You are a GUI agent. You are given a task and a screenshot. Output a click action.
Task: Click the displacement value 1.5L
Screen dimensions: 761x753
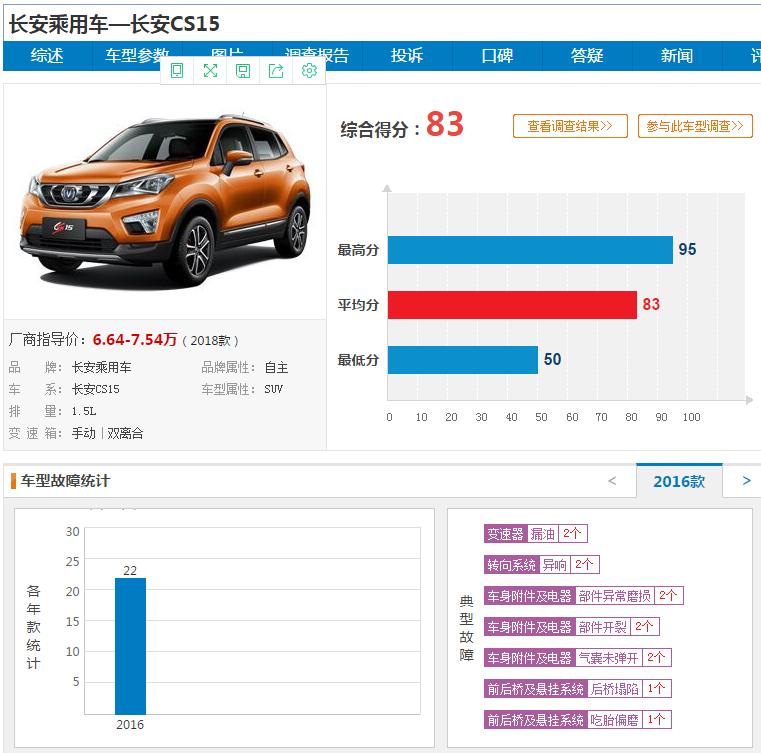pos(84,411)
